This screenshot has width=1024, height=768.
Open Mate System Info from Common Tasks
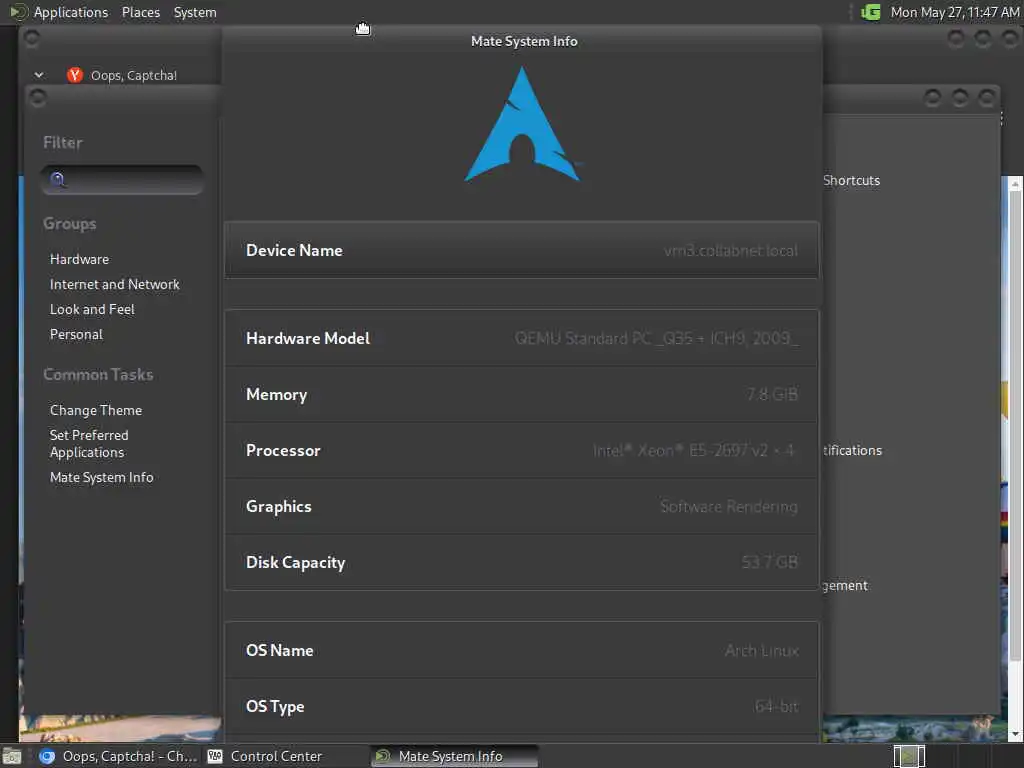click(101, 477)
